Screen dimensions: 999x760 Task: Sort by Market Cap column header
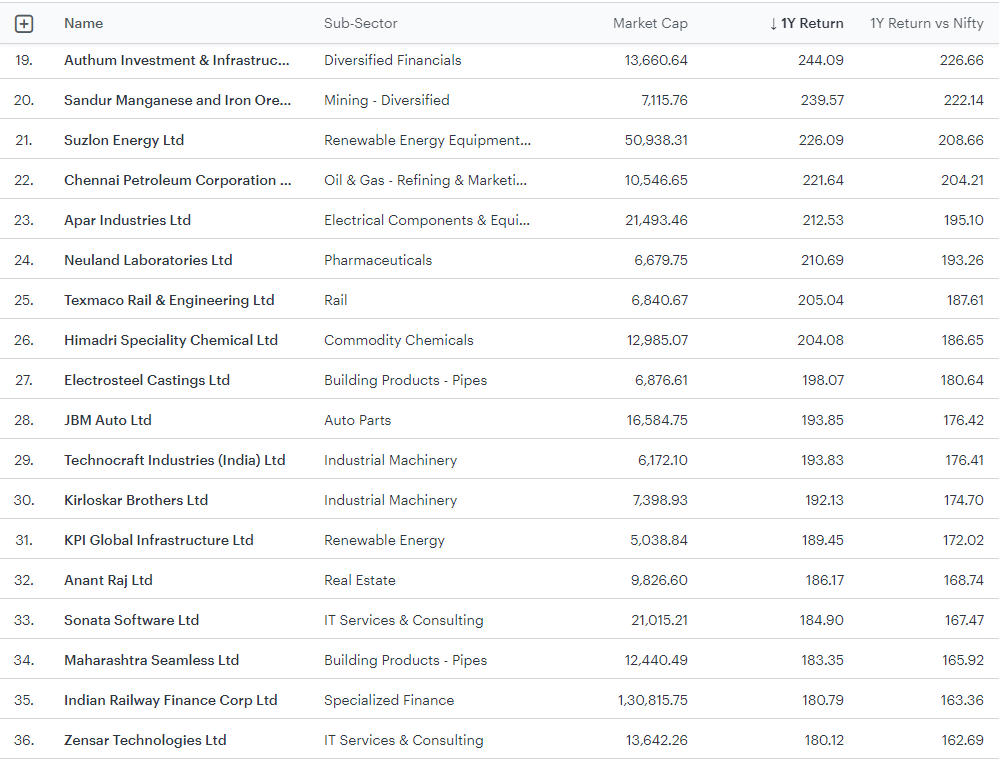click(650, 24)
